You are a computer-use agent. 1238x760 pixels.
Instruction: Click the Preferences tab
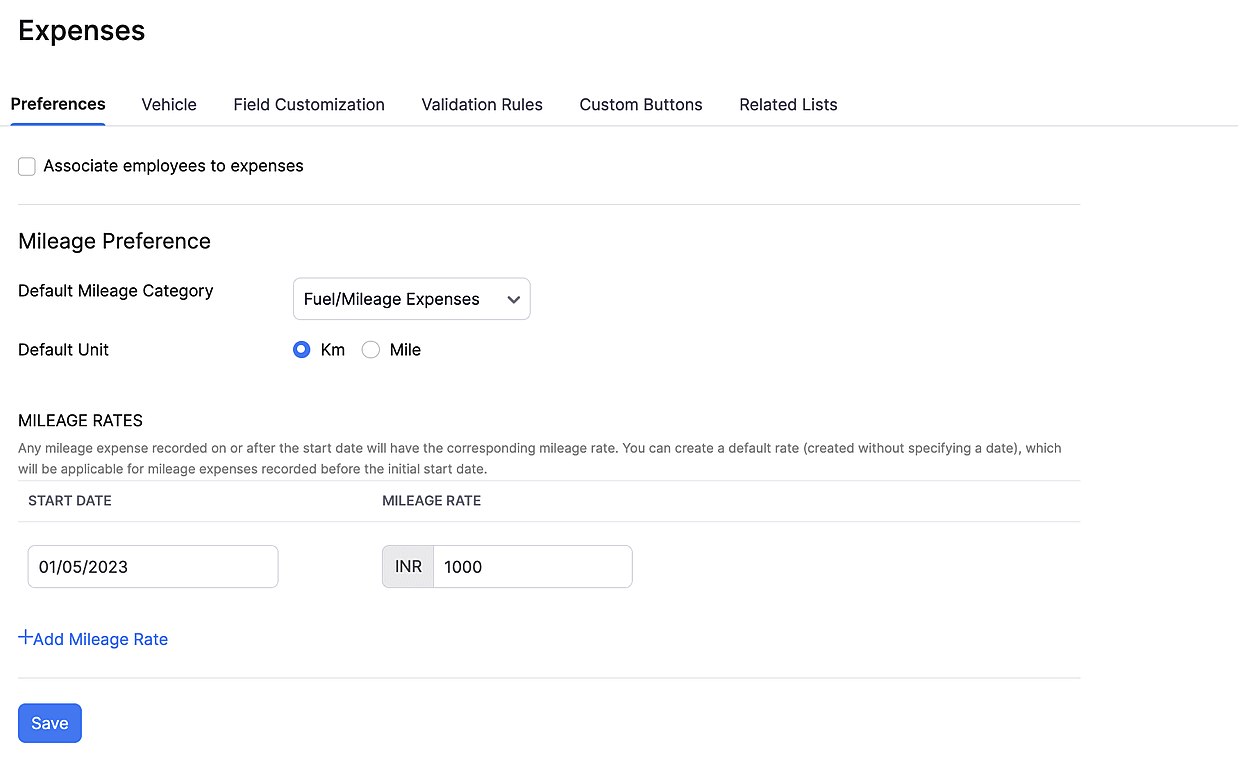[58, 104]
